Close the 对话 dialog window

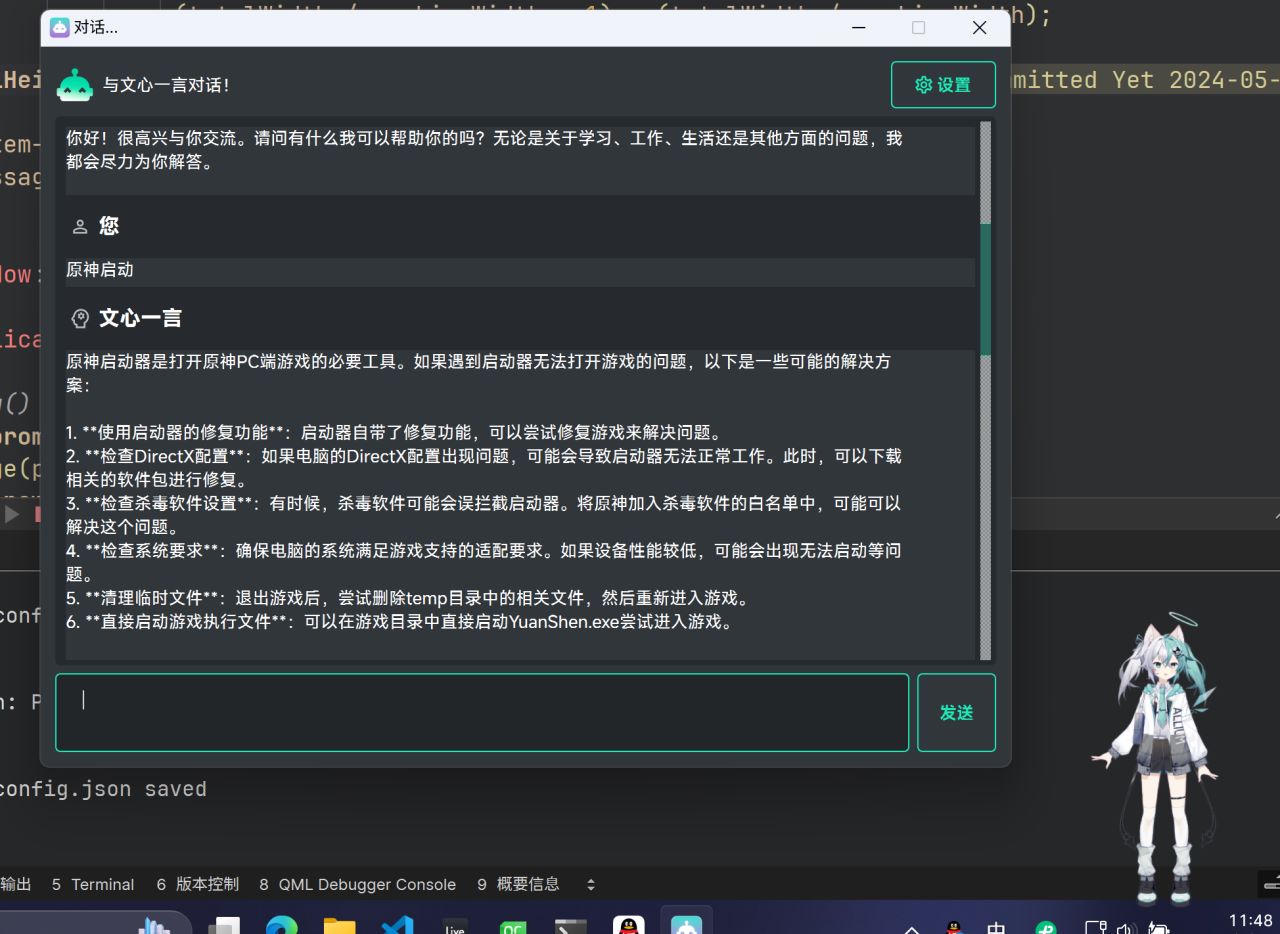pos(979,27)
